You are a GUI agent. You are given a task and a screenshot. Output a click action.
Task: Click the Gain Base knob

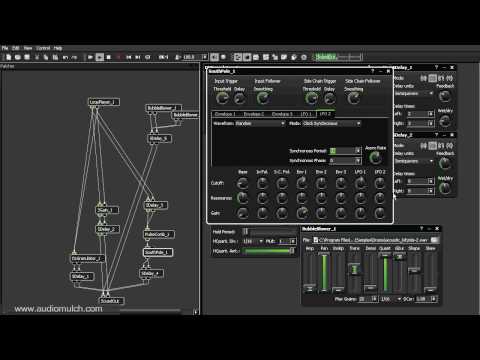pos(243,213)
